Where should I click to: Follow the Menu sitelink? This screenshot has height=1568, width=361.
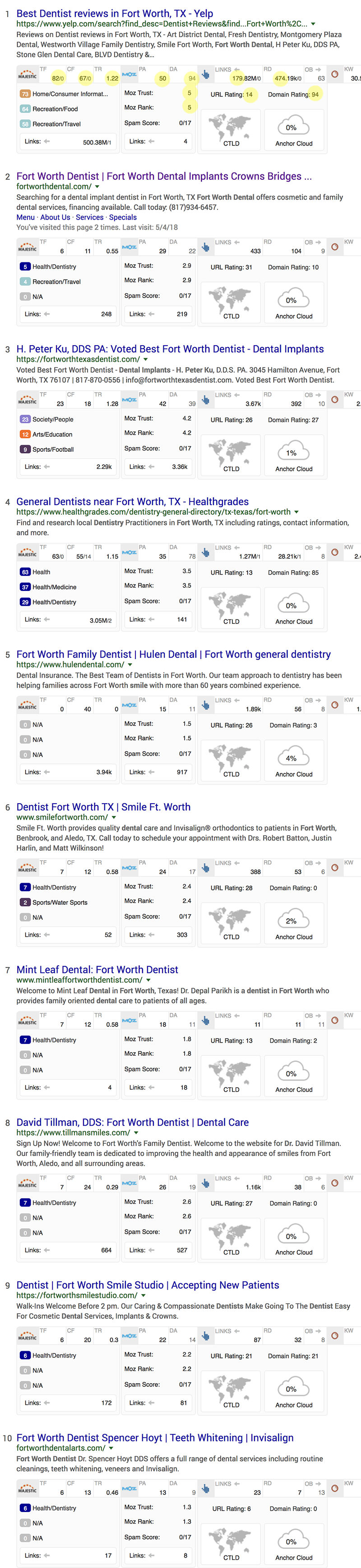point(26,217)
